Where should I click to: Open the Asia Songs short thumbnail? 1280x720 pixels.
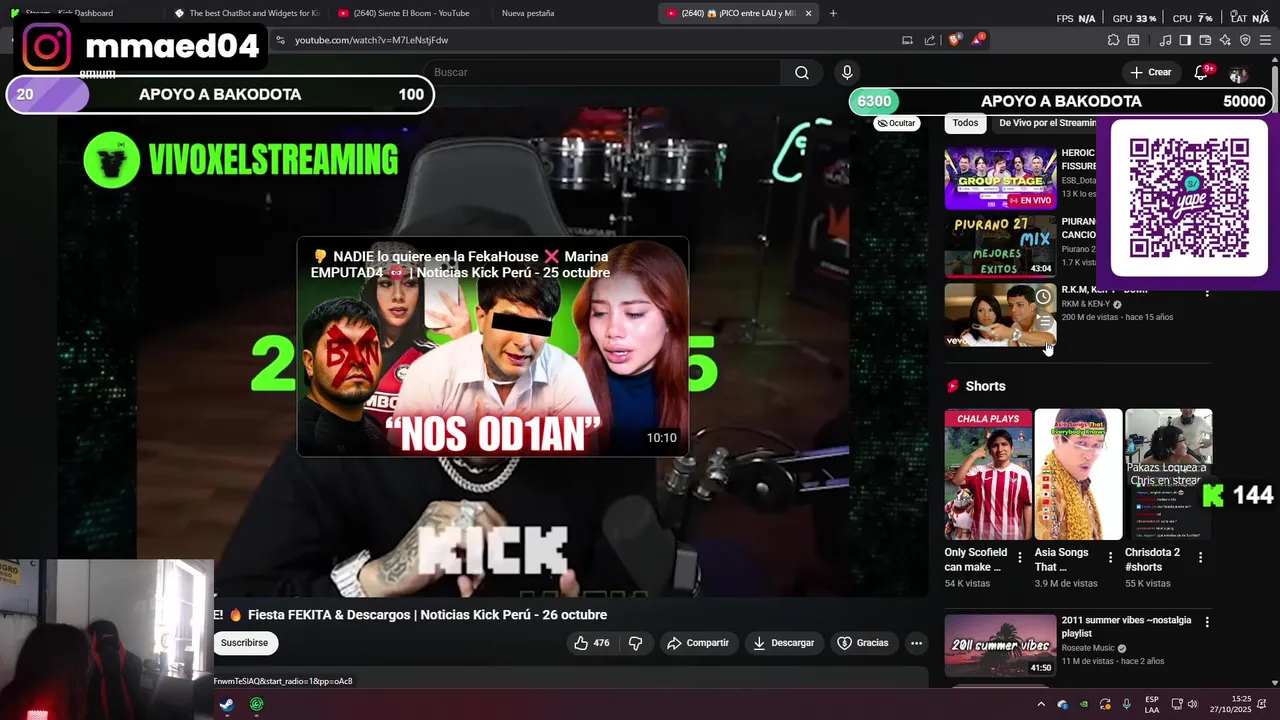click(x=1078, y=474)
